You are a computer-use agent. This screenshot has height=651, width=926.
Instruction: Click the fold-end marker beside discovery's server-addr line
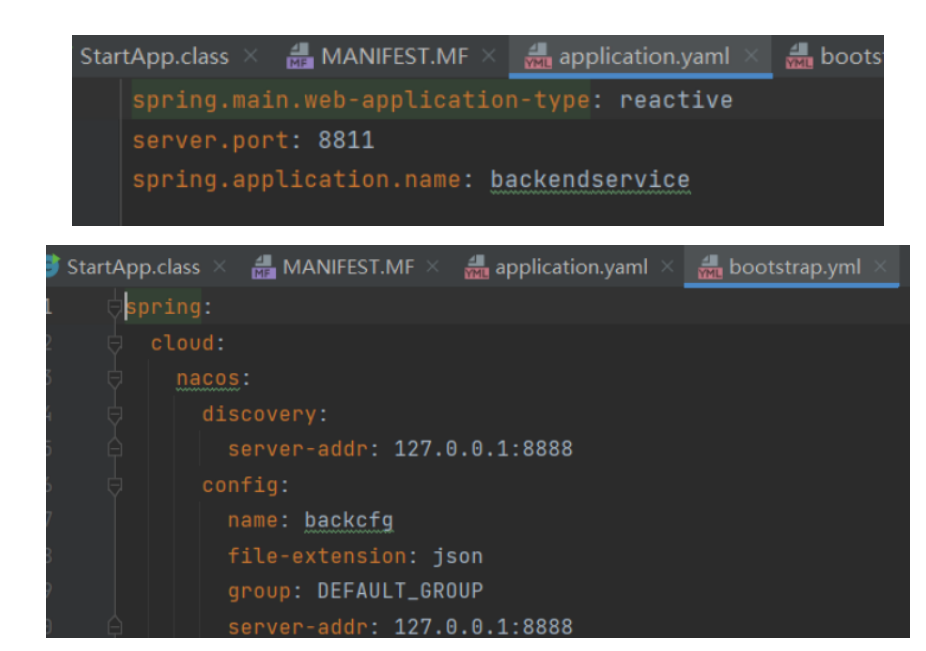pyautogui.click(x=115, y=449)
